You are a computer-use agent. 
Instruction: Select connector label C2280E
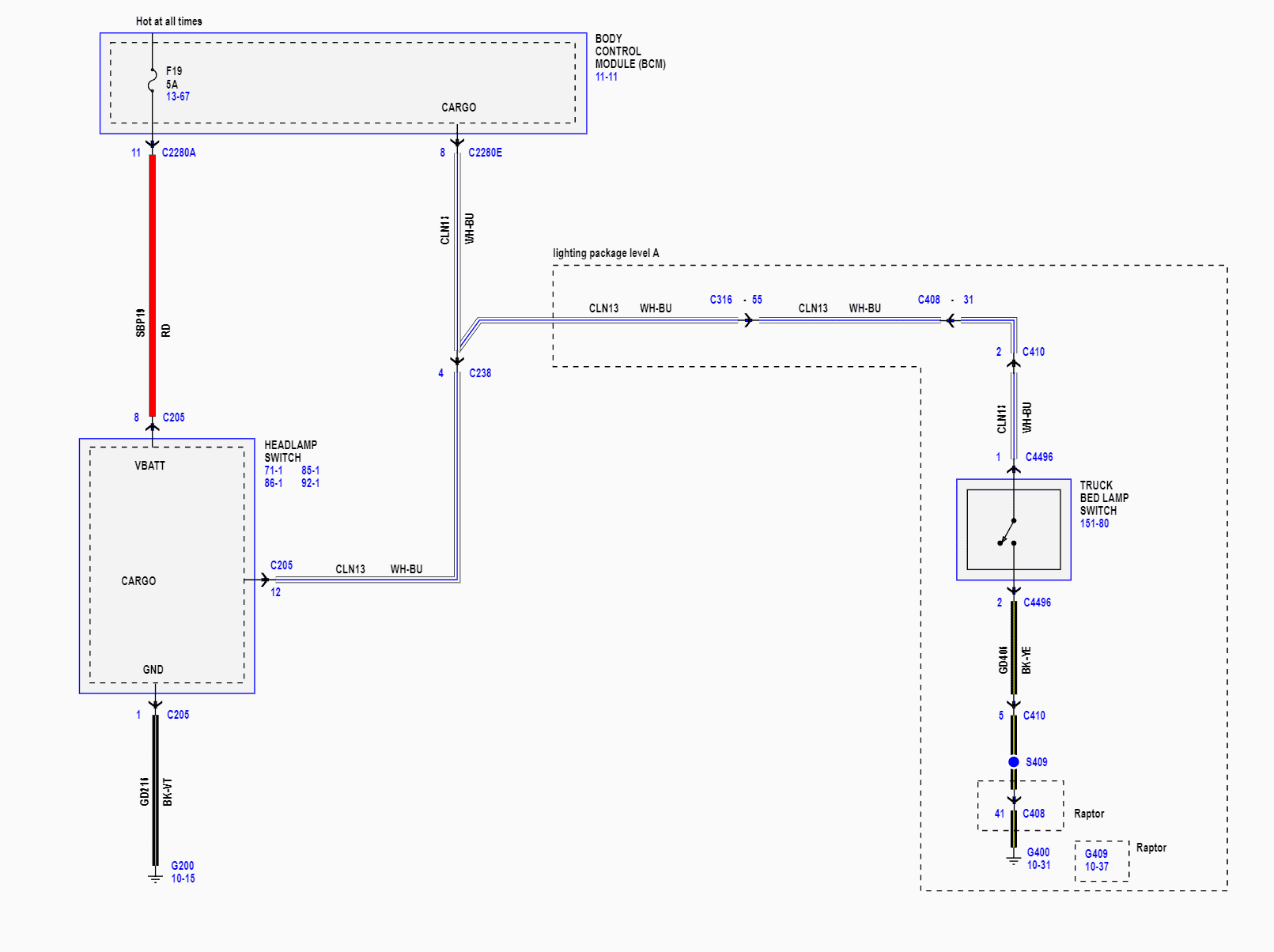485,153
